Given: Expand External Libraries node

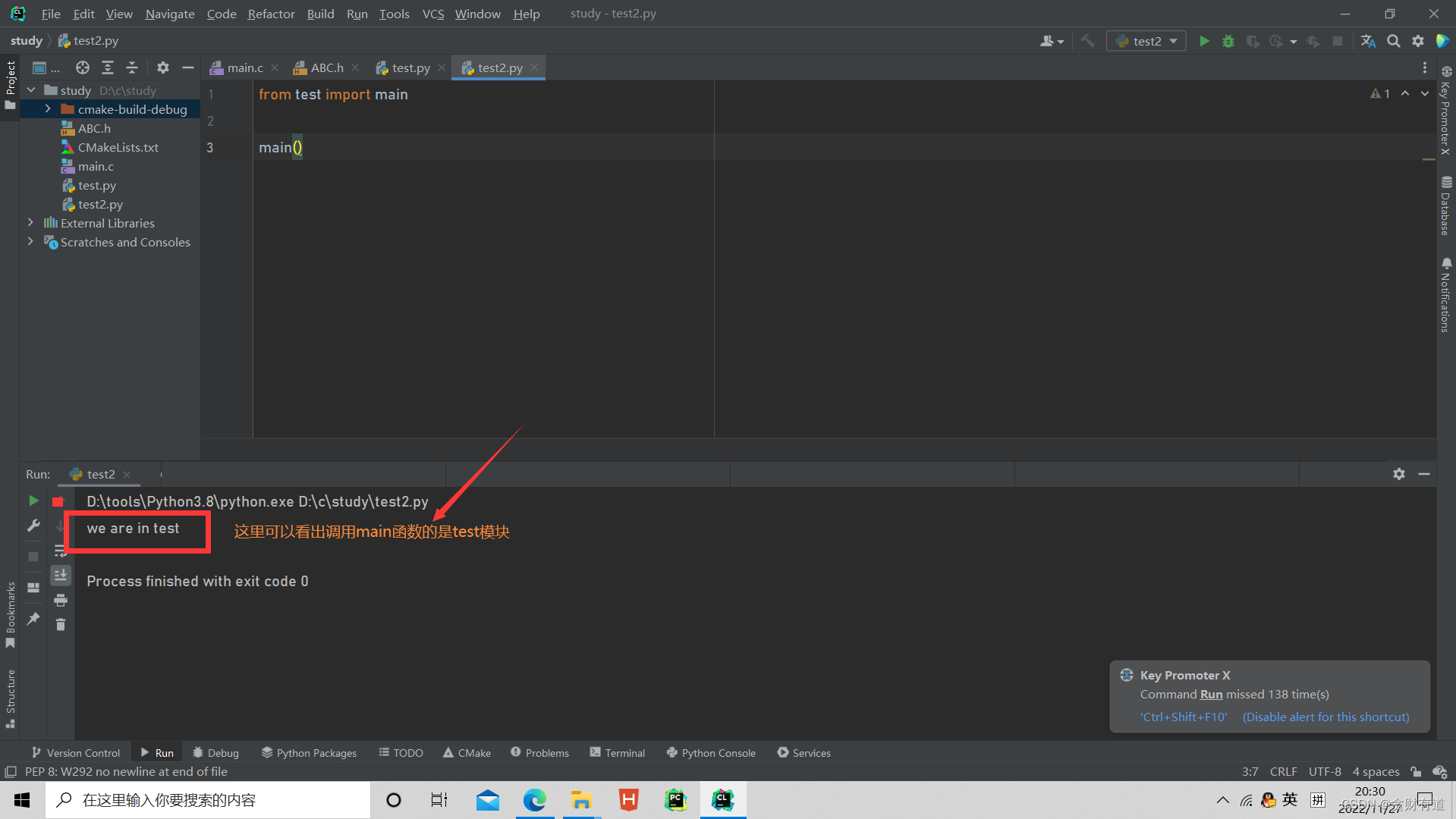Looking at the screenshot, I should (30, 223).
